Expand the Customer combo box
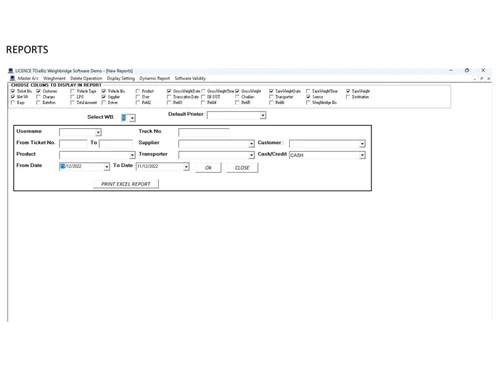500x375 pixels. [362, 144]
